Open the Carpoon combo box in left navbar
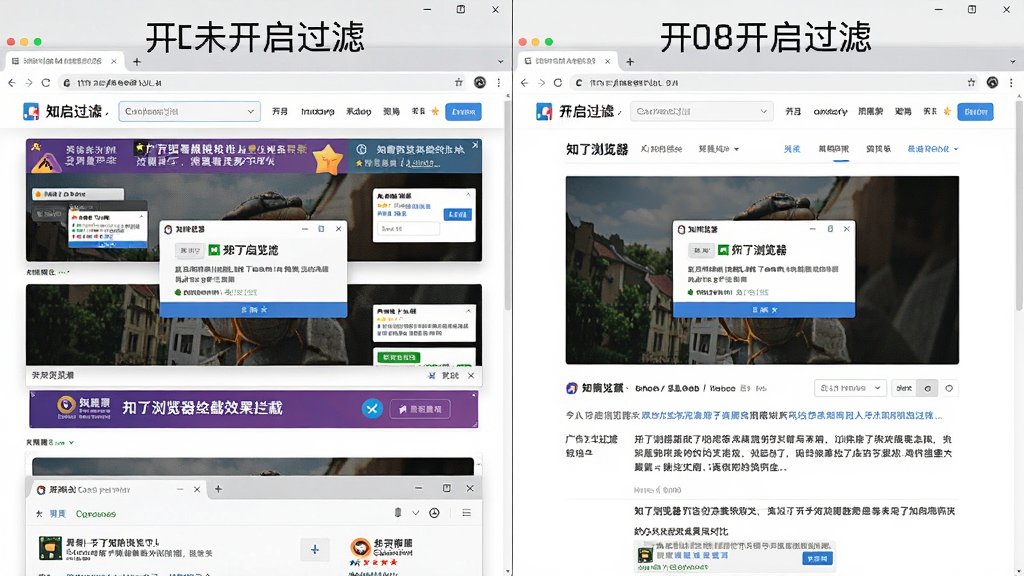1024x576 pixels. (189, 112)
